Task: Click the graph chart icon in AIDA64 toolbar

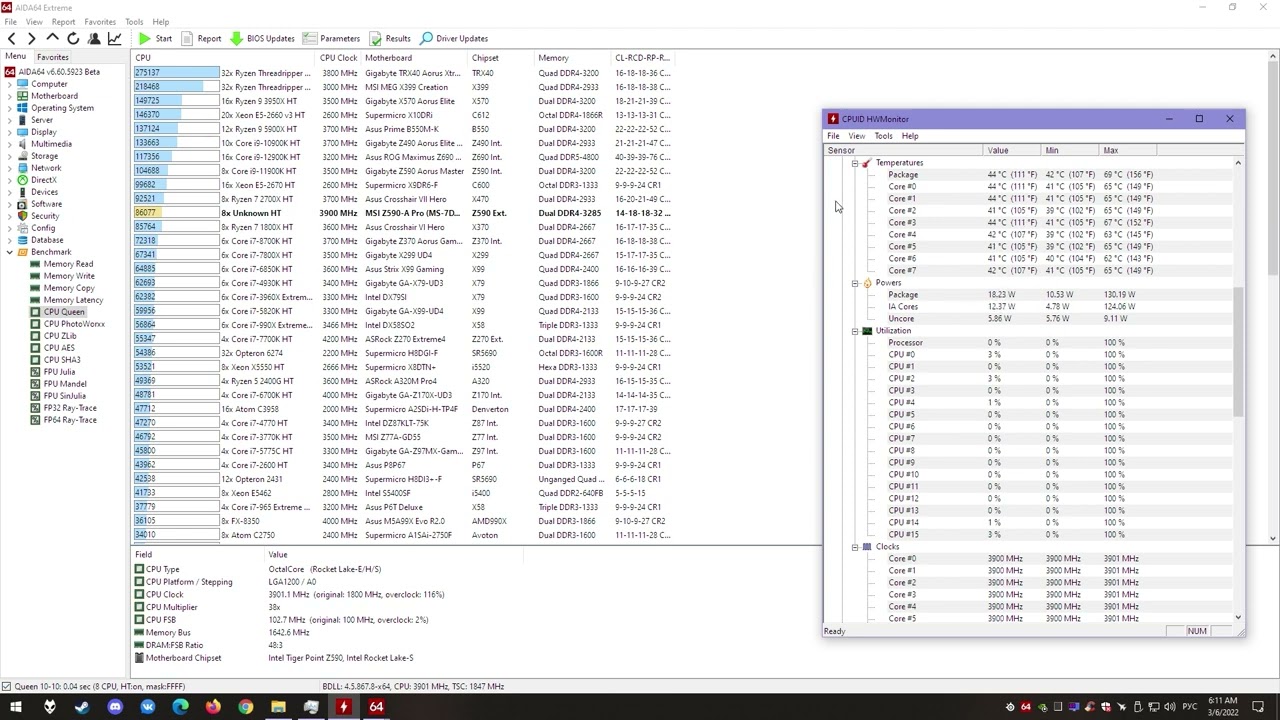Action: [114, 38]
